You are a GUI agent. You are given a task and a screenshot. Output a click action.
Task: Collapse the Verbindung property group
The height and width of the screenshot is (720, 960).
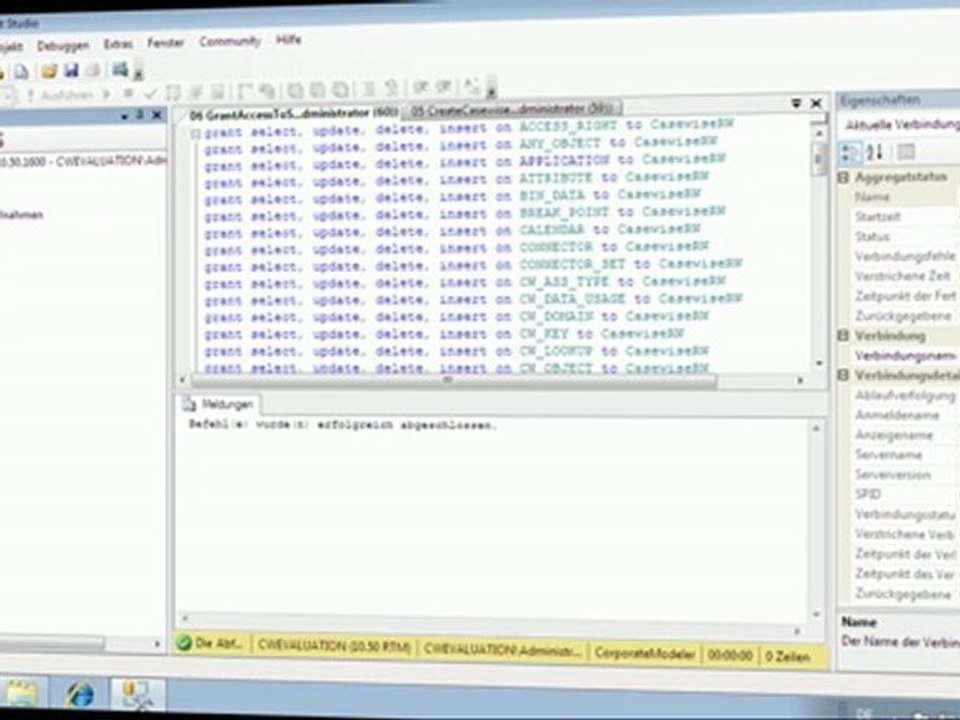(844, 335)
